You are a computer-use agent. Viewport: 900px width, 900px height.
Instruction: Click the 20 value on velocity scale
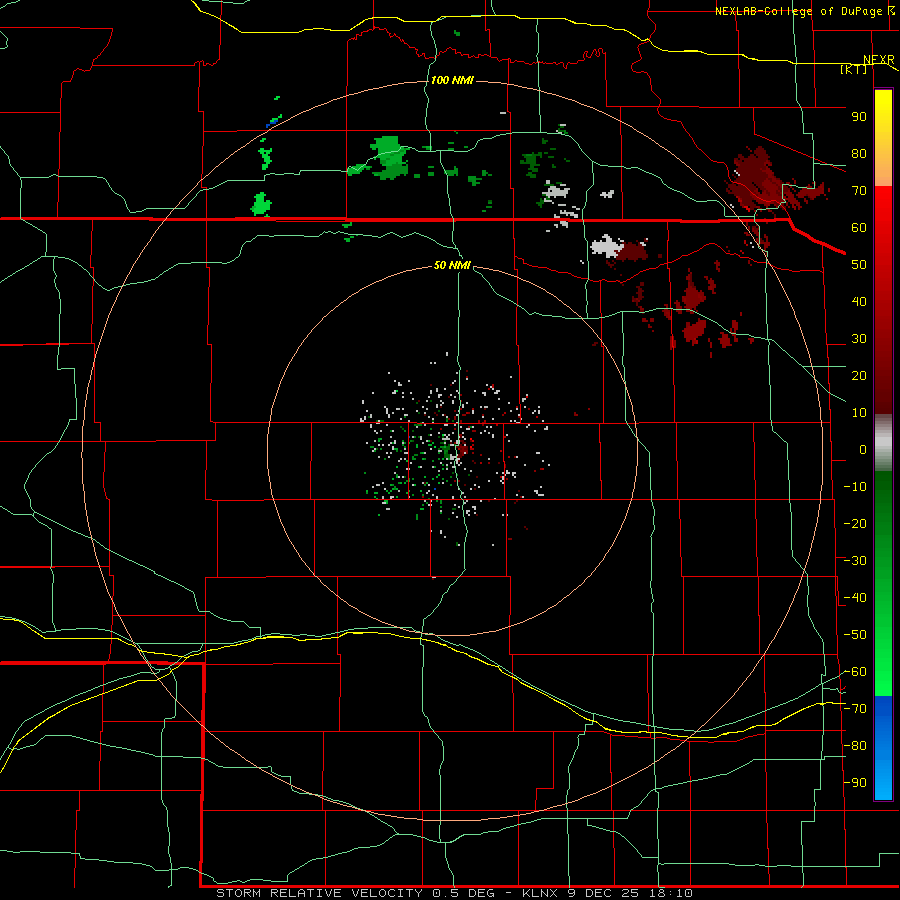click(x=859, y=376)
